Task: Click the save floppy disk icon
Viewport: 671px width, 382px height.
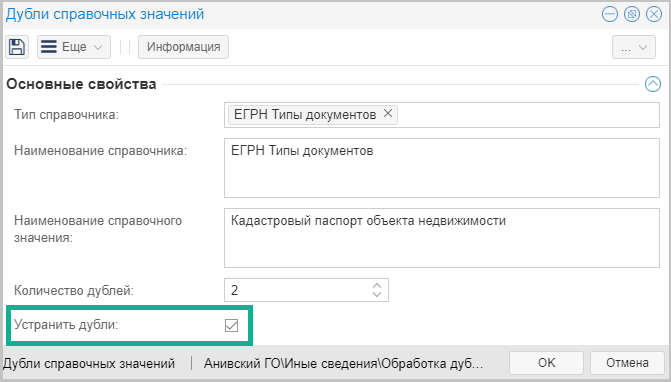Action: pos(17,47)
